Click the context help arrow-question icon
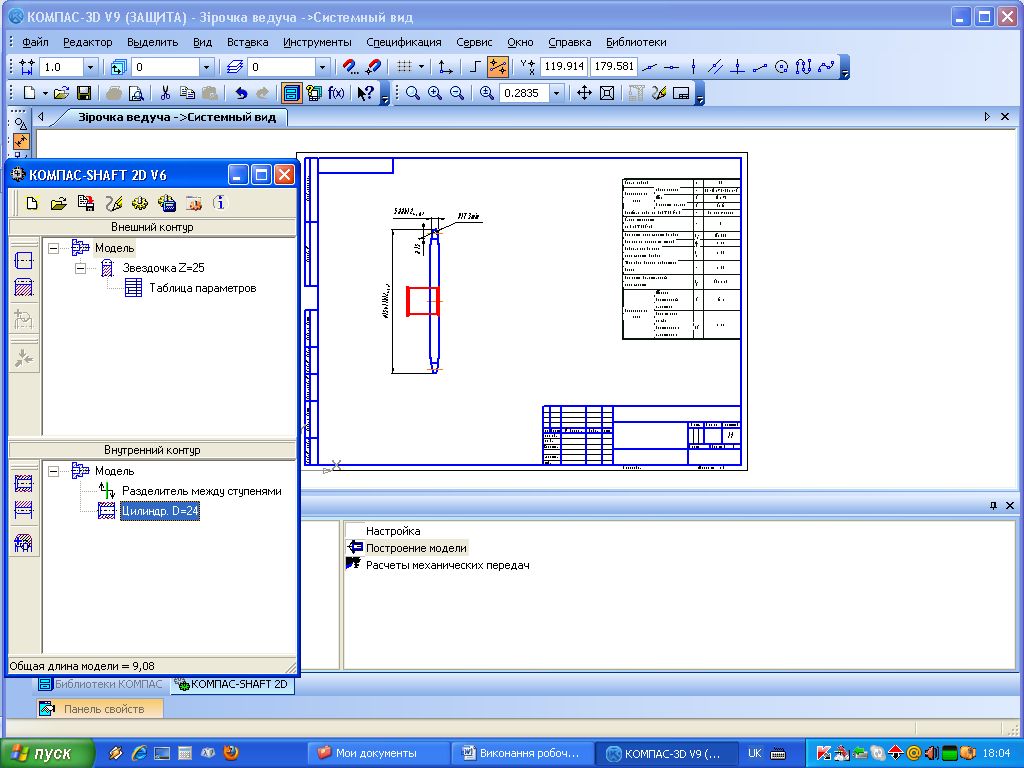Viewport: 1024px width, 768px height. [366, 93]
